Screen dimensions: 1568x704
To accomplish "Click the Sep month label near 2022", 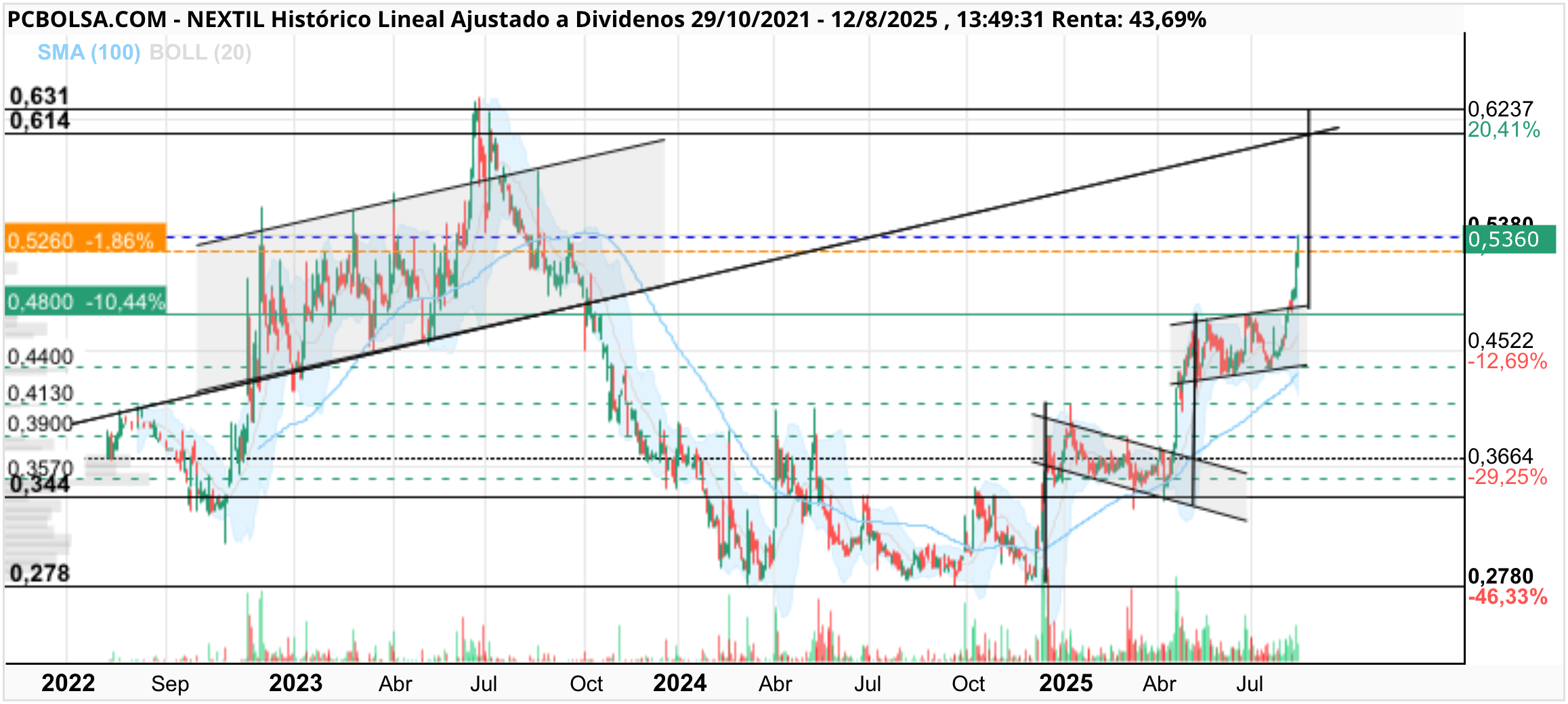I will (x=169, y=684).
